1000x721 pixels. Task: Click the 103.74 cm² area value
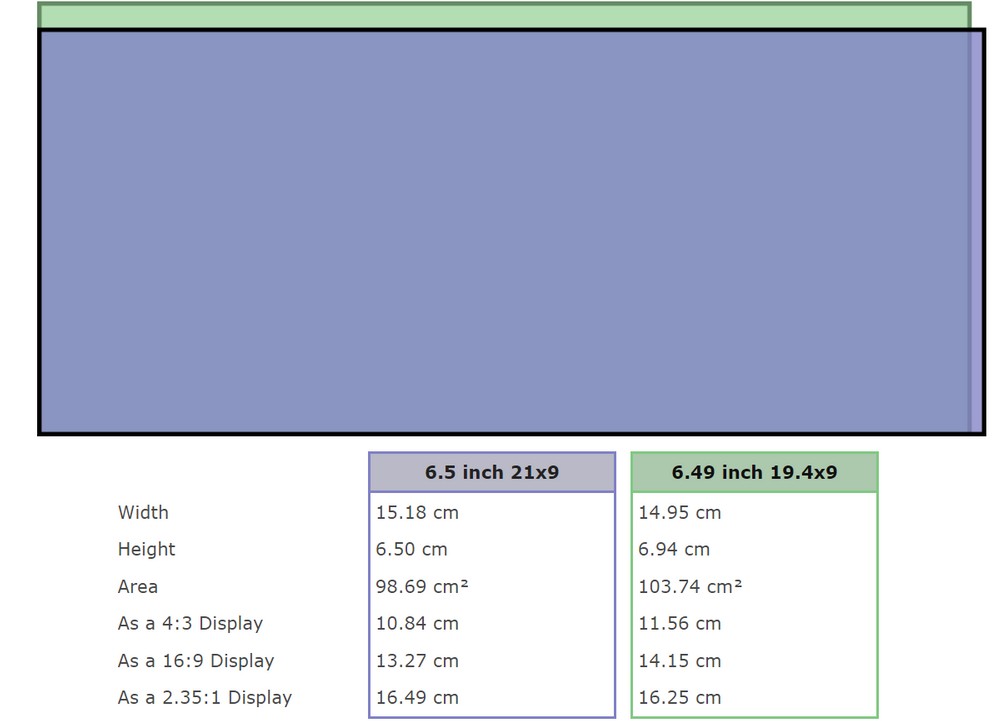(690, 587)
